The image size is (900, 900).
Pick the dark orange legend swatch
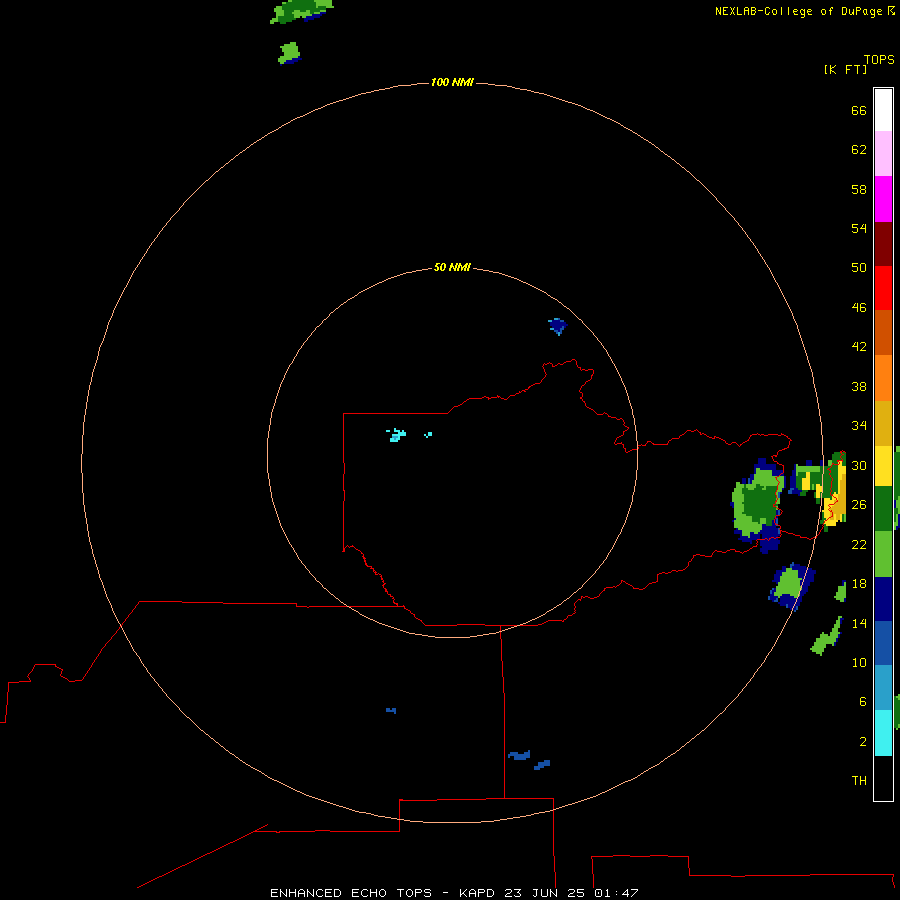[883, 332]
